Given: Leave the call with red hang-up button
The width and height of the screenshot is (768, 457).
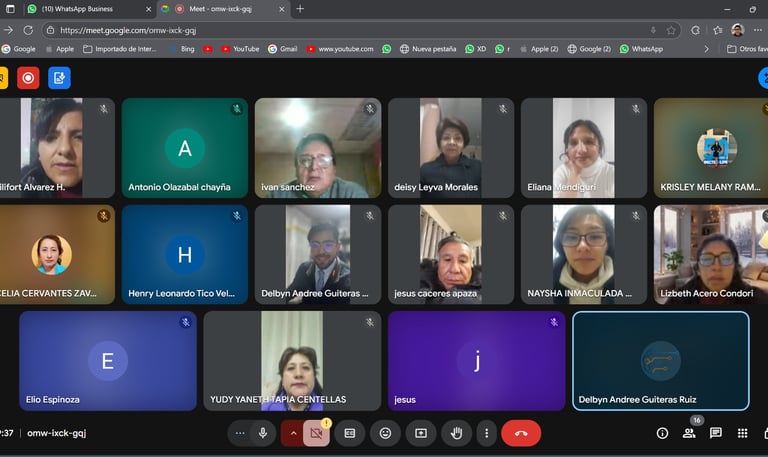Looking at the screenshot, I should (521, 433).
